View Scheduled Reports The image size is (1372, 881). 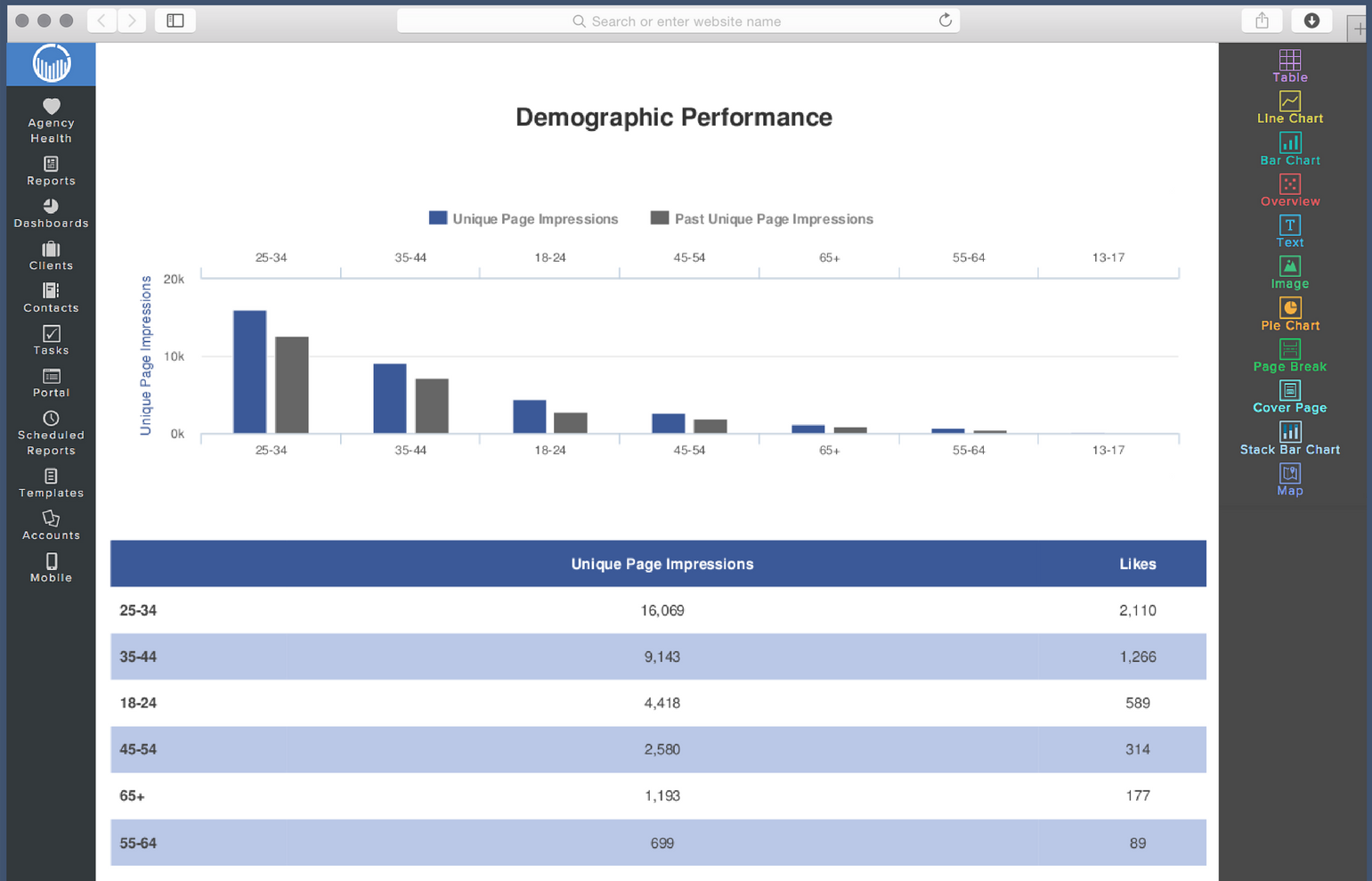click(x=51, y=431)
